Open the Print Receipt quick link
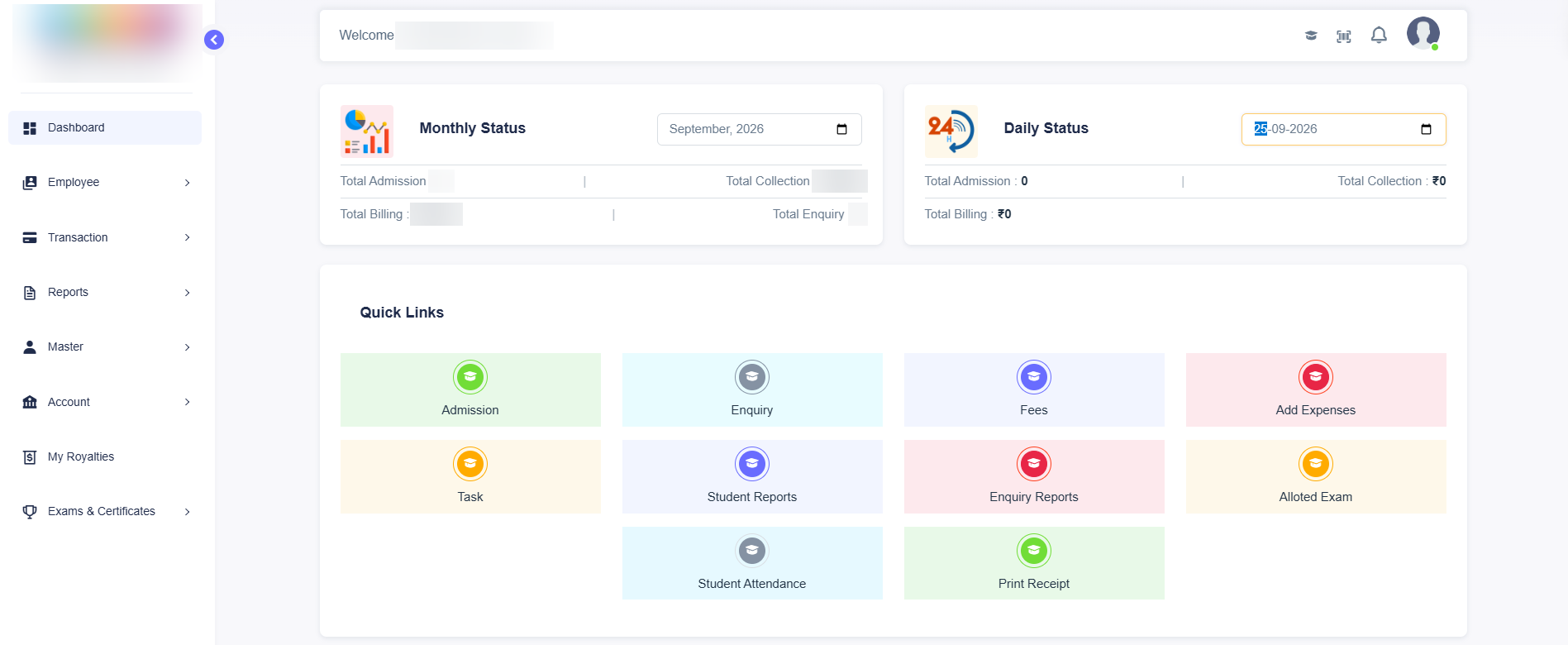 point(1034,563)
